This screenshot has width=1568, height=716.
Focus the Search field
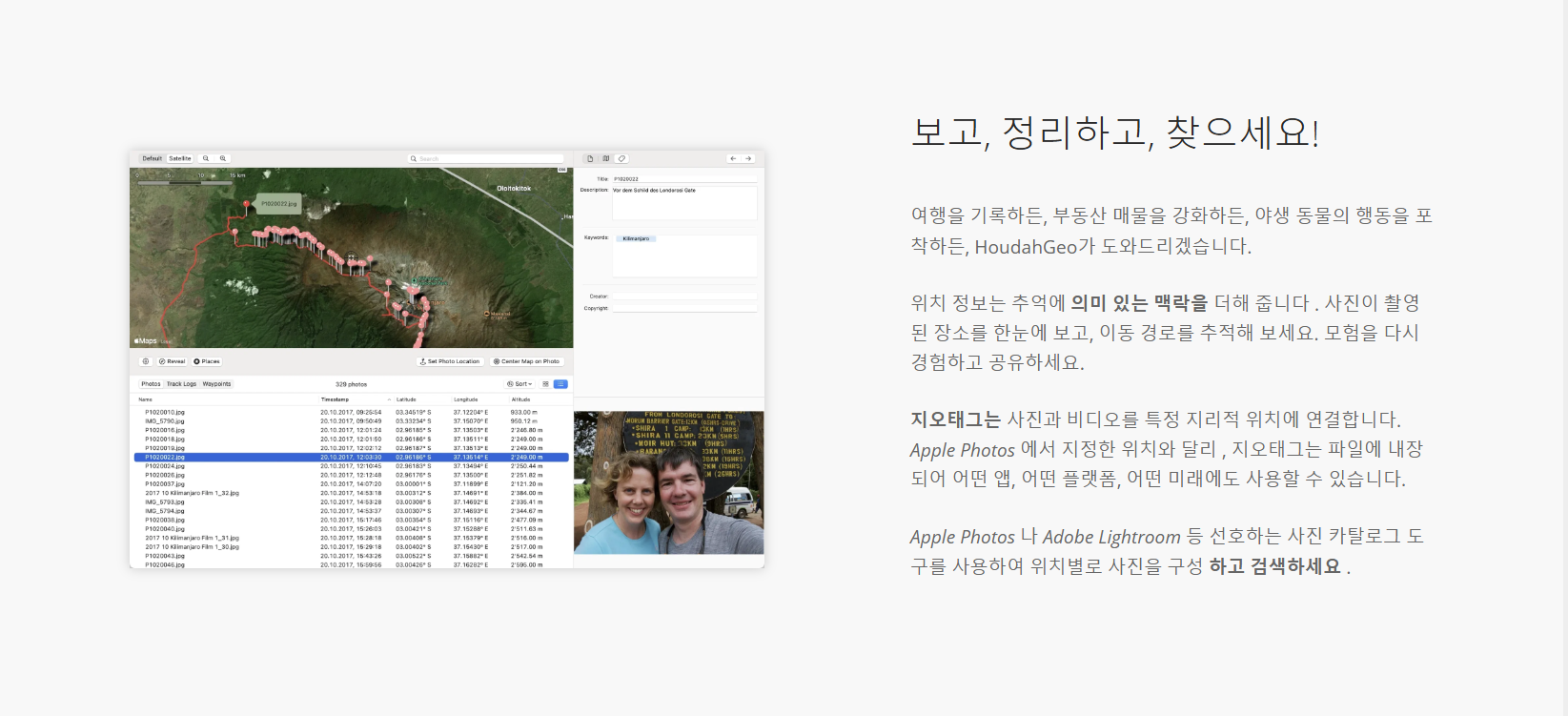click(486, 158)
